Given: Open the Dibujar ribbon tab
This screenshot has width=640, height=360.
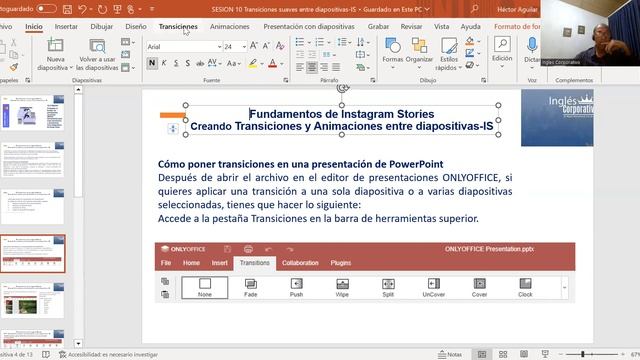Looking at the screenshot, I should (x=102, y=27).
